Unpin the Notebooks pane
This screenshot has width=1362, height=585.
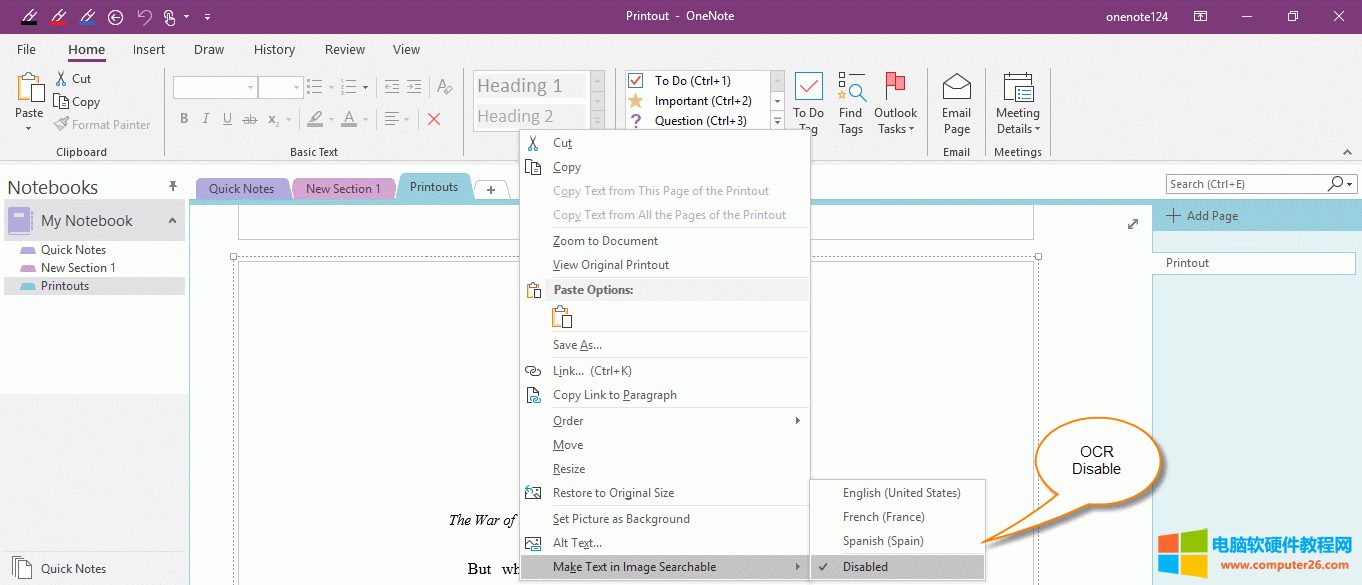point(172,185)
